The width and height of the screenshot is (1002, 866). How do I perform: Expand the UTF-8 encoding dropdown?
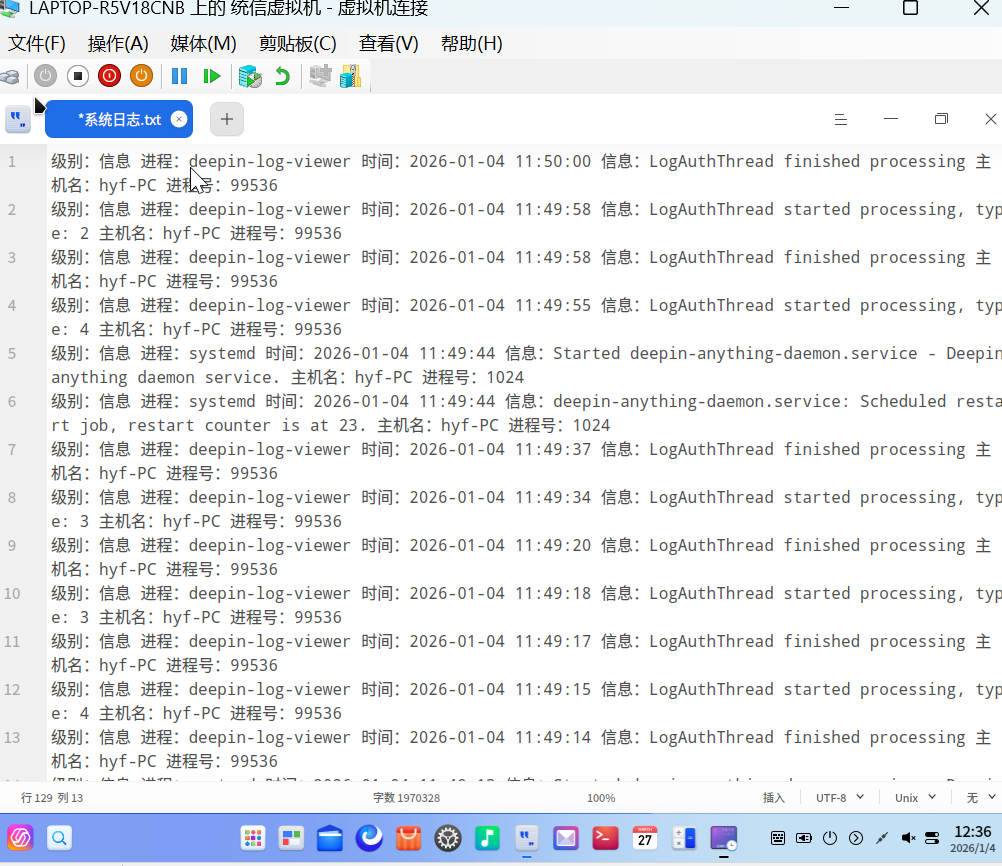tap(838, 798)
